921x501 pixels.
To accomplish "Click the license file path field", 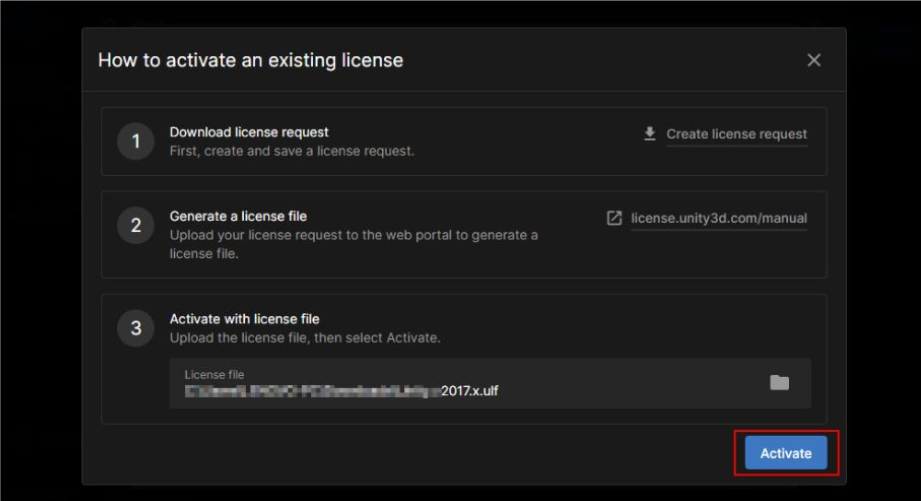I will click(460, 384).
